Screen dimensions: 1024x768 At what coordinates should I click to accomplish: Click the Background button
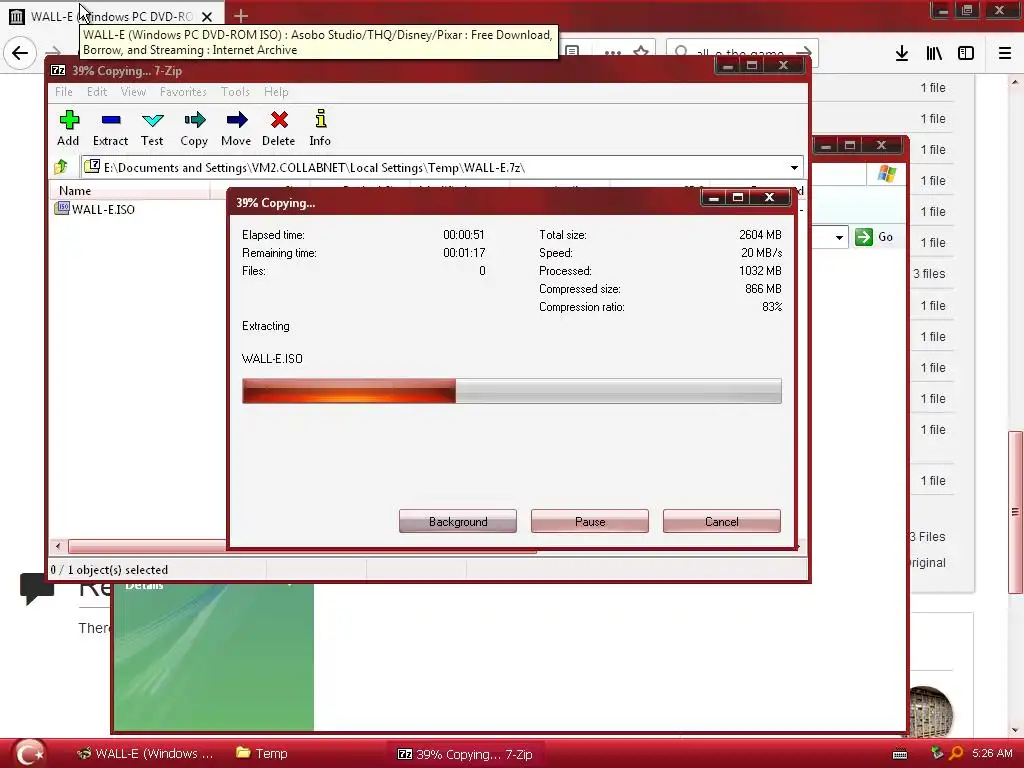point(458,521)
